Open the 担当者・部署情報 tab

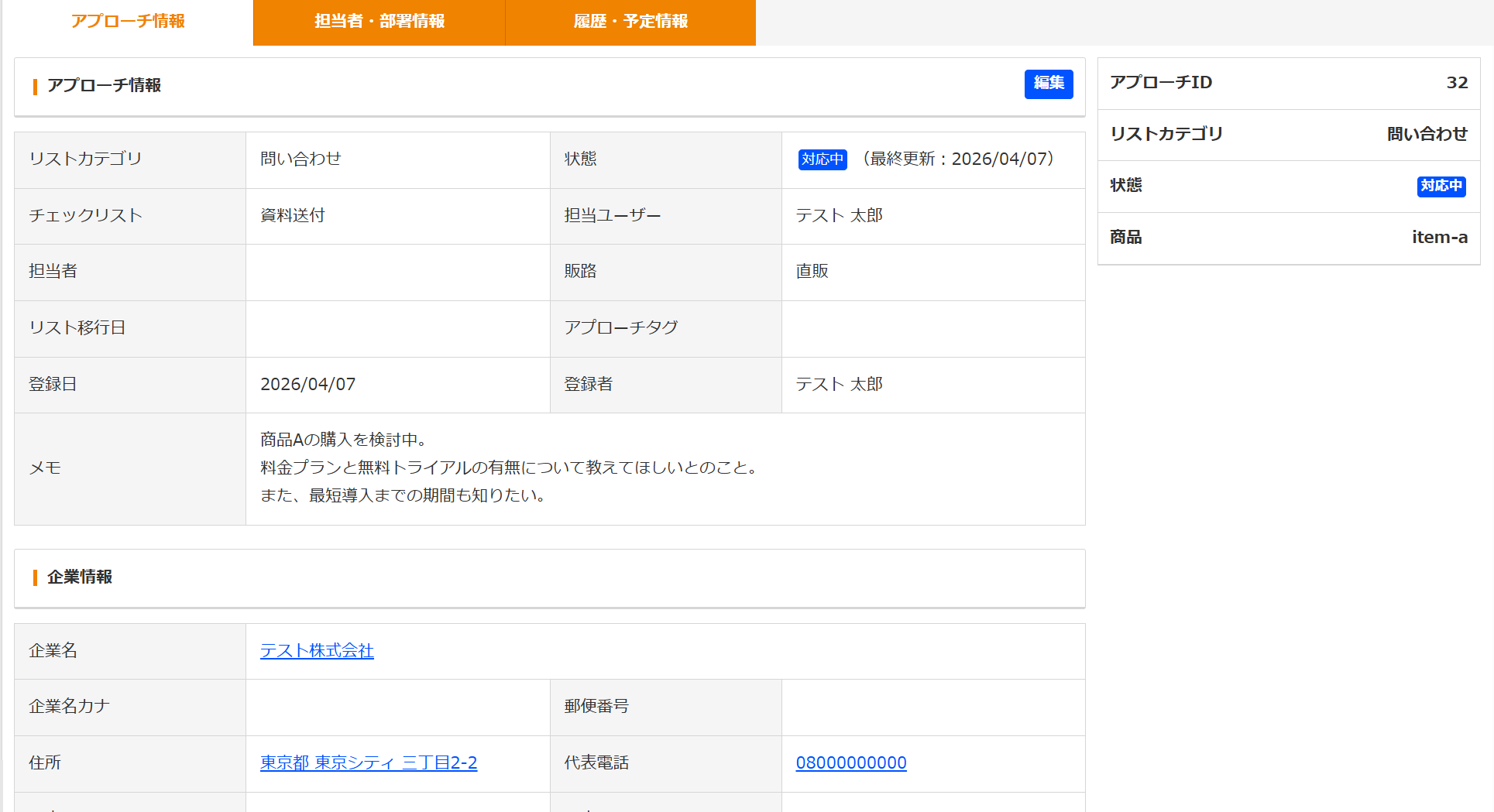click(x=379, y=22)
